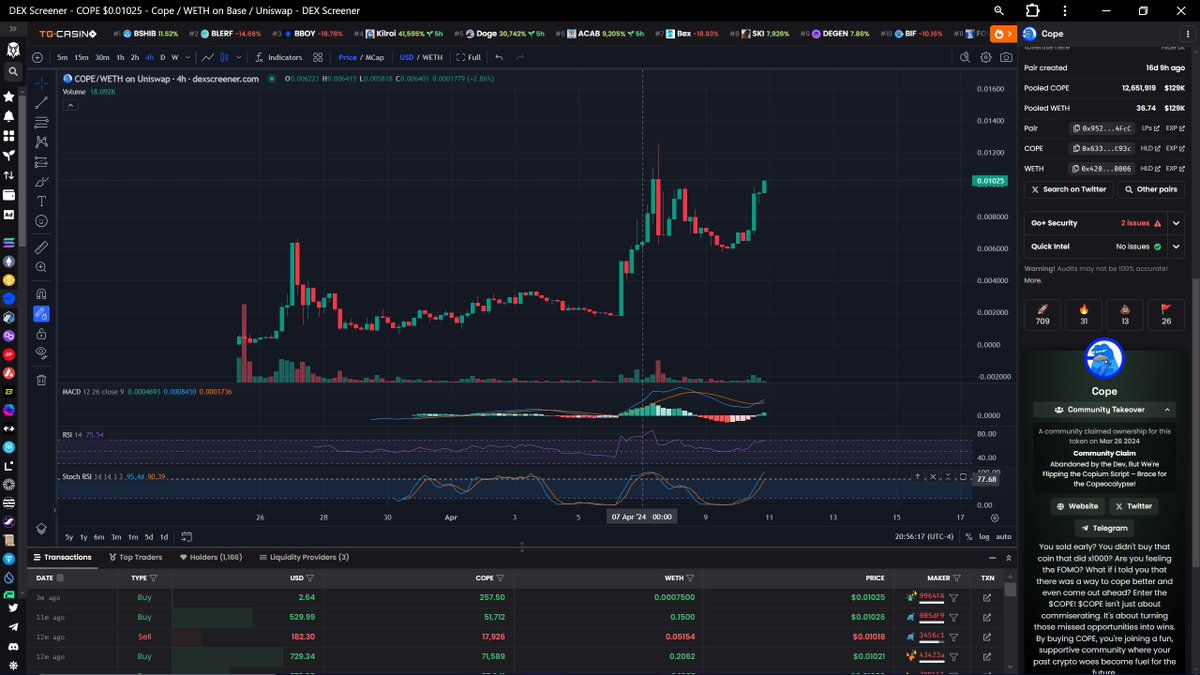Select the 1h timeframe

[x=120, y=57]
